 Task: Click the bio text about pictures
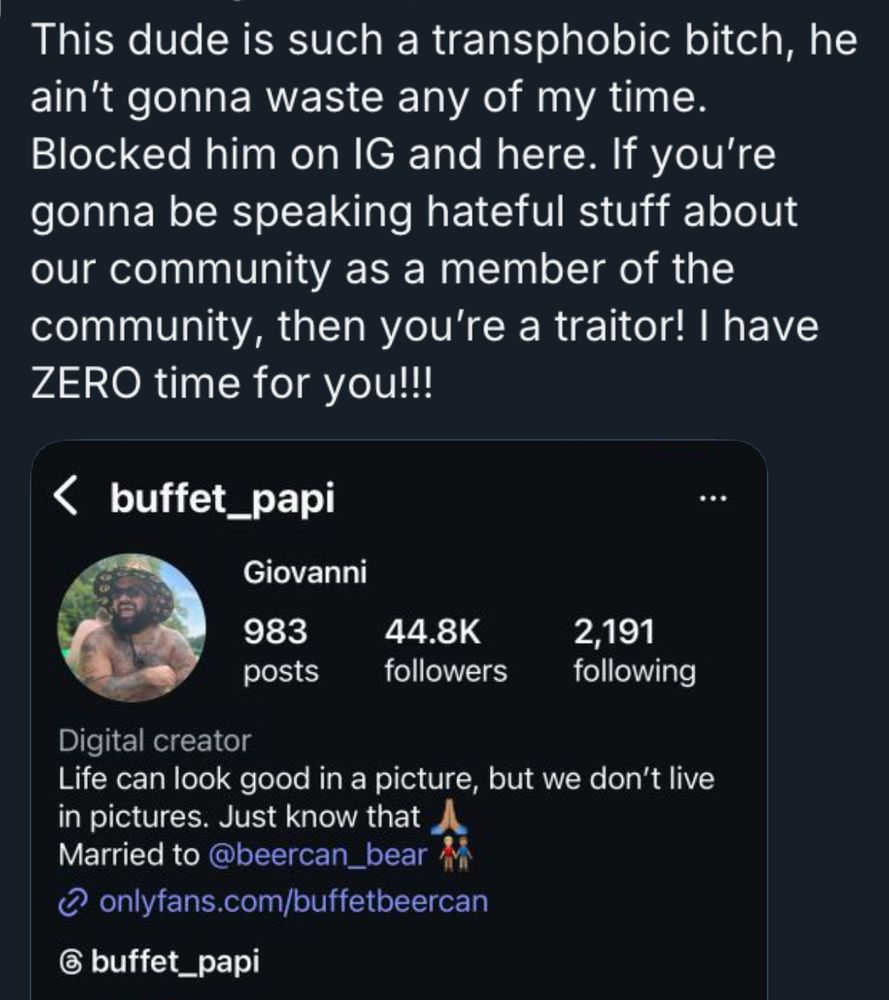[386, 779]
